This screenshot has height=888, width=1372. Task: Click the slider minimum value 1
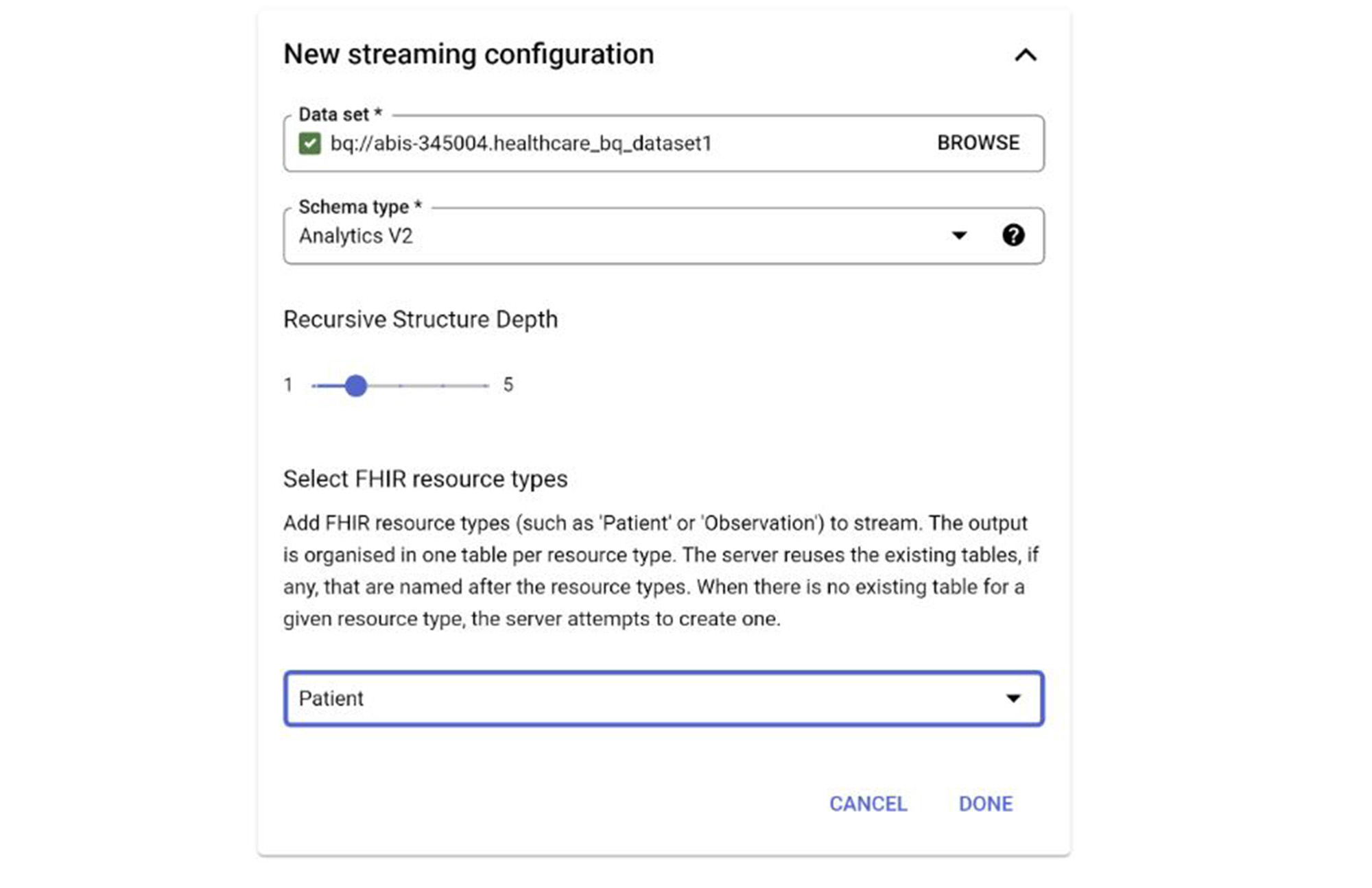[288, 385]
